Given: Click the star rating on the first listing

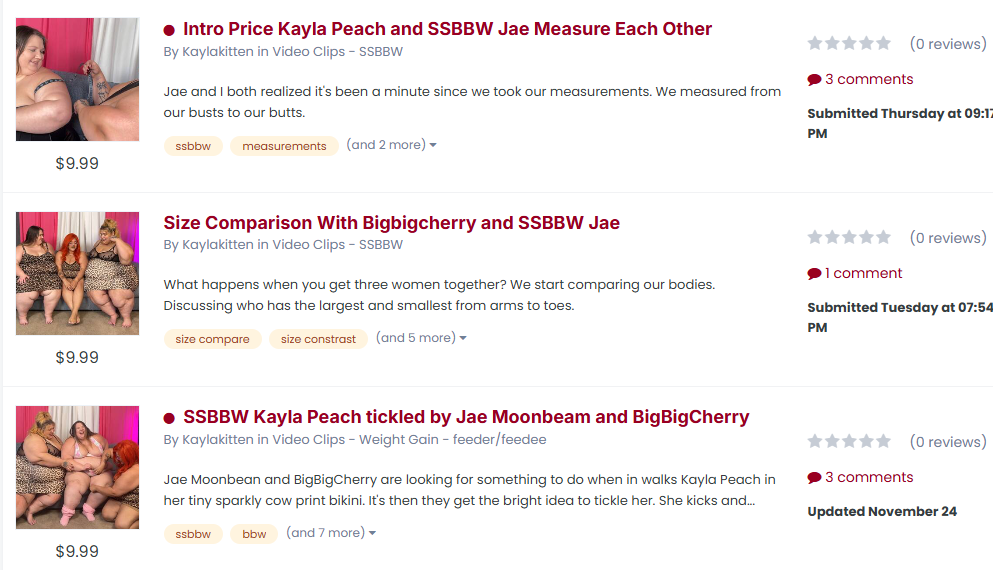Looking at the screenshot, I should (849, 43).
